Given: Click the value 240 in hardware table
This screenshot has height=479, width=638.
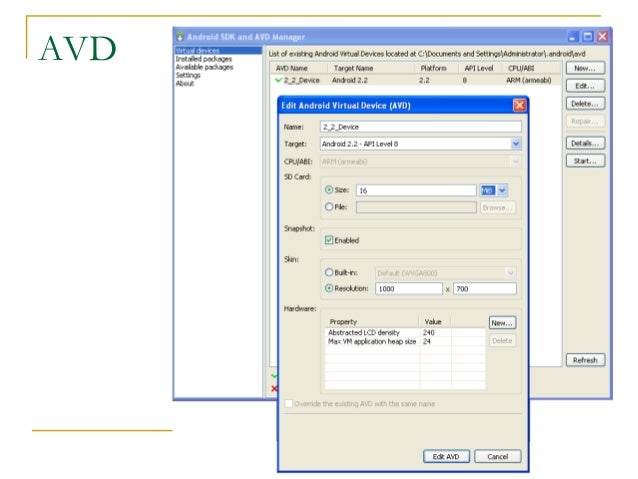Looking at the screenshot, I should 428,332.
